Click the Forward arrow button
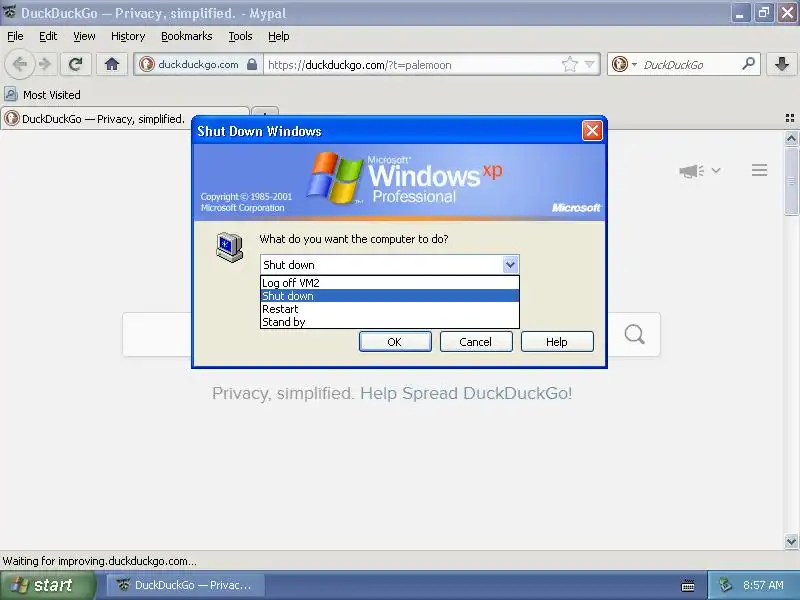The width and height of the screenshot is (800, 600). click(x=45, y=64)
